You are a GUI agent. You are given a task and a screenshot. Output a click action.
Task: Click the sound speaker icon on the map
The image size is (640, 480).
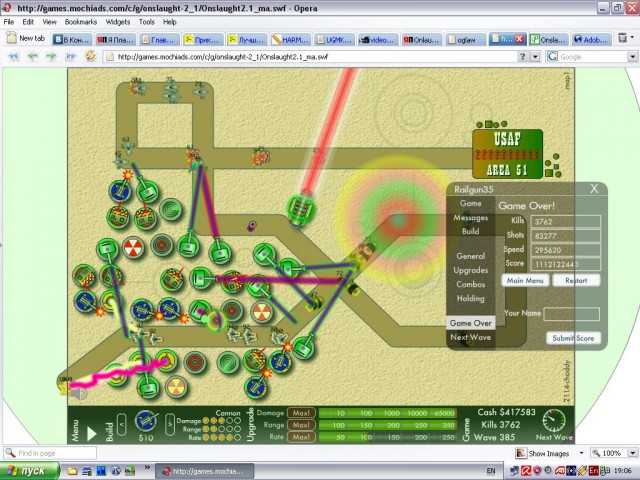point(79,393)
